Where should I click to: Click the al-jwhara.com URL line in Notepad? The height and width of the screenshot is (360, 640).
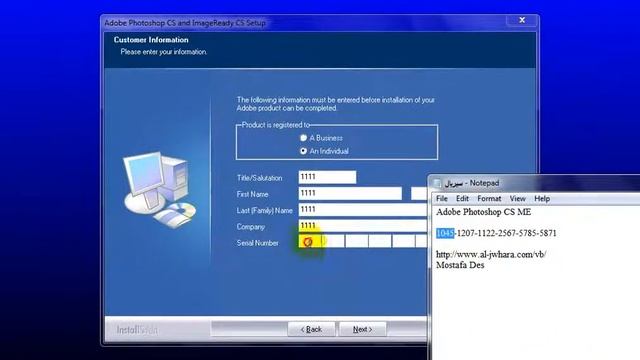click(x=491, y=254)
